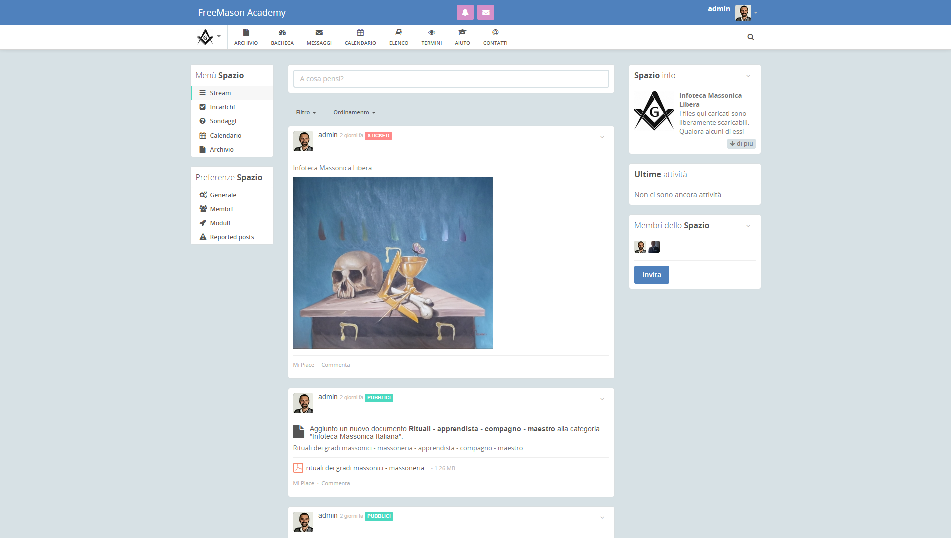Open Messaggi in the top navigation

click(318, 37)
